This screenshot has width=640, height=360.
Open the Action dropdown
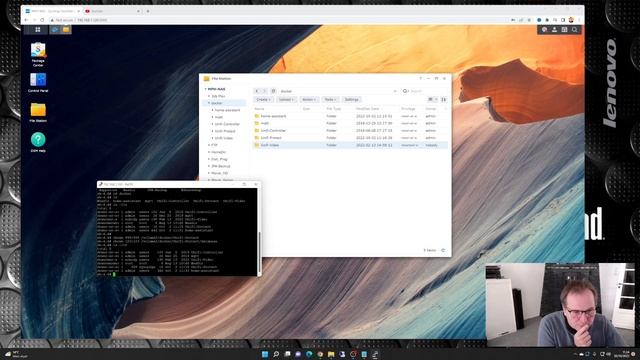point(309,100)
